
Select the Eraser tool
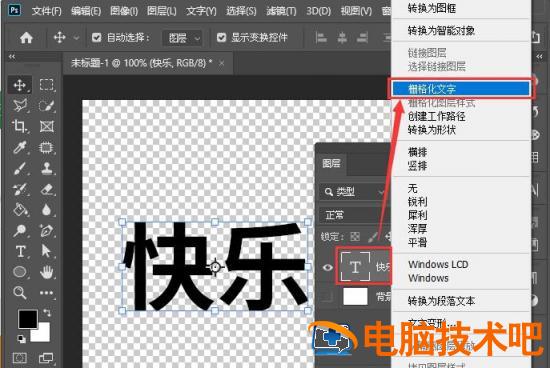tap(46, 189)
